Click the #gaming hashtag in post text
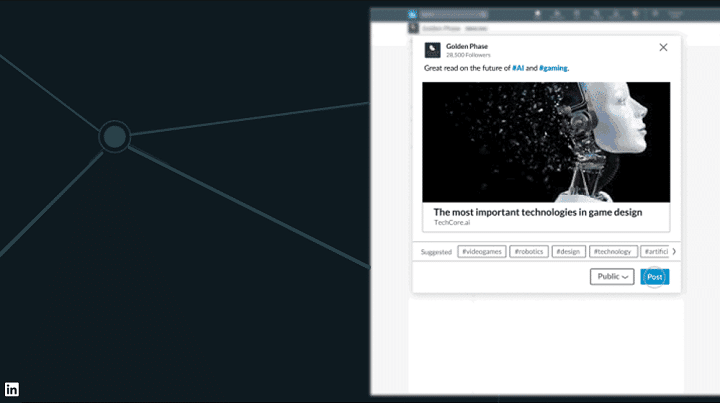 (x=553, y=68)
